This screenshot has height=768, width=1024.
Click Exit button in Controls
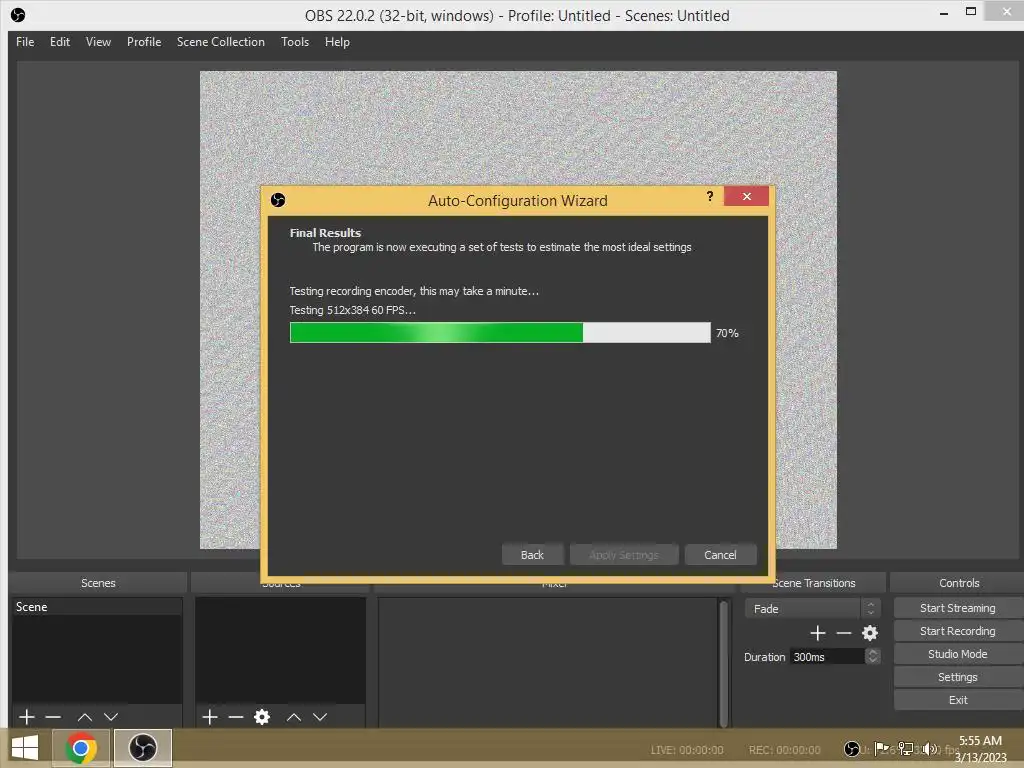coord(958,700)
